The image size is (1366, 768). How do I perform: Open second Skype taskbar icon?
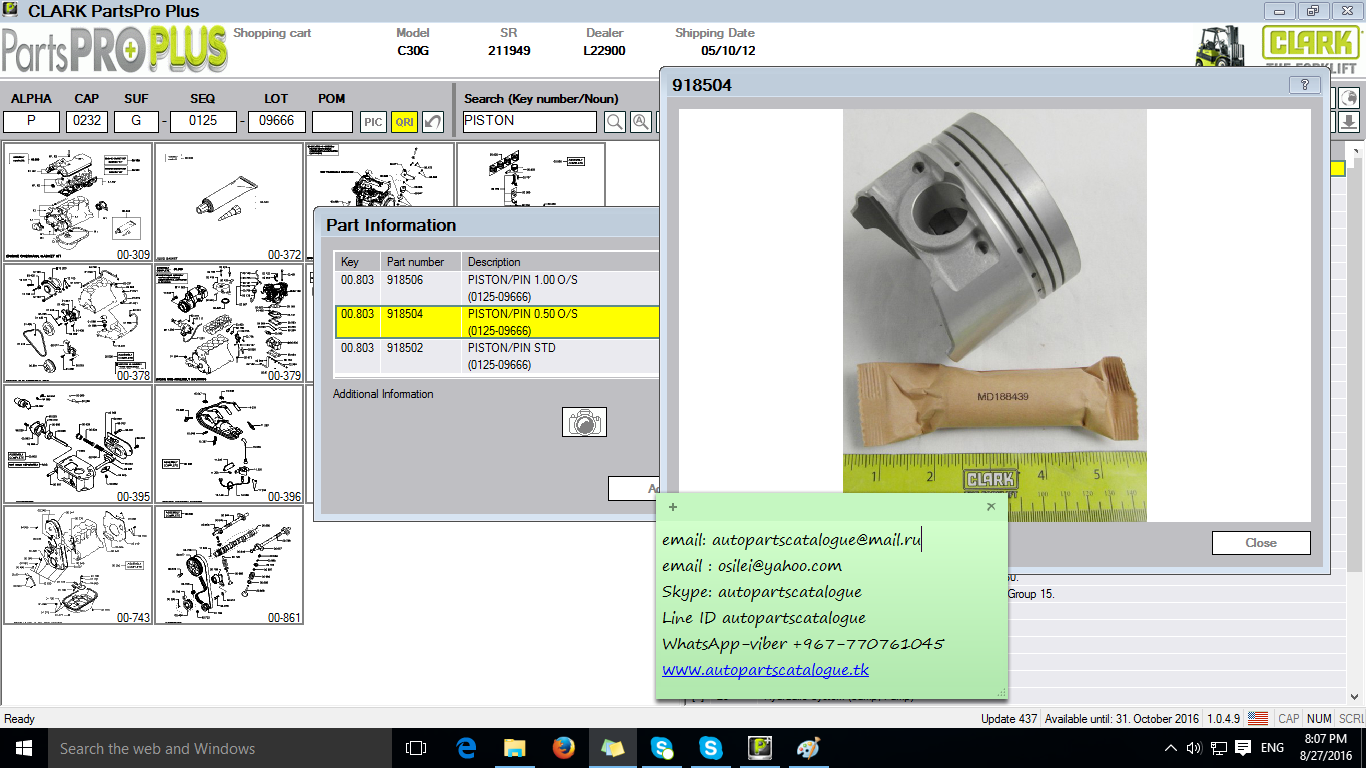coord(711,748)
